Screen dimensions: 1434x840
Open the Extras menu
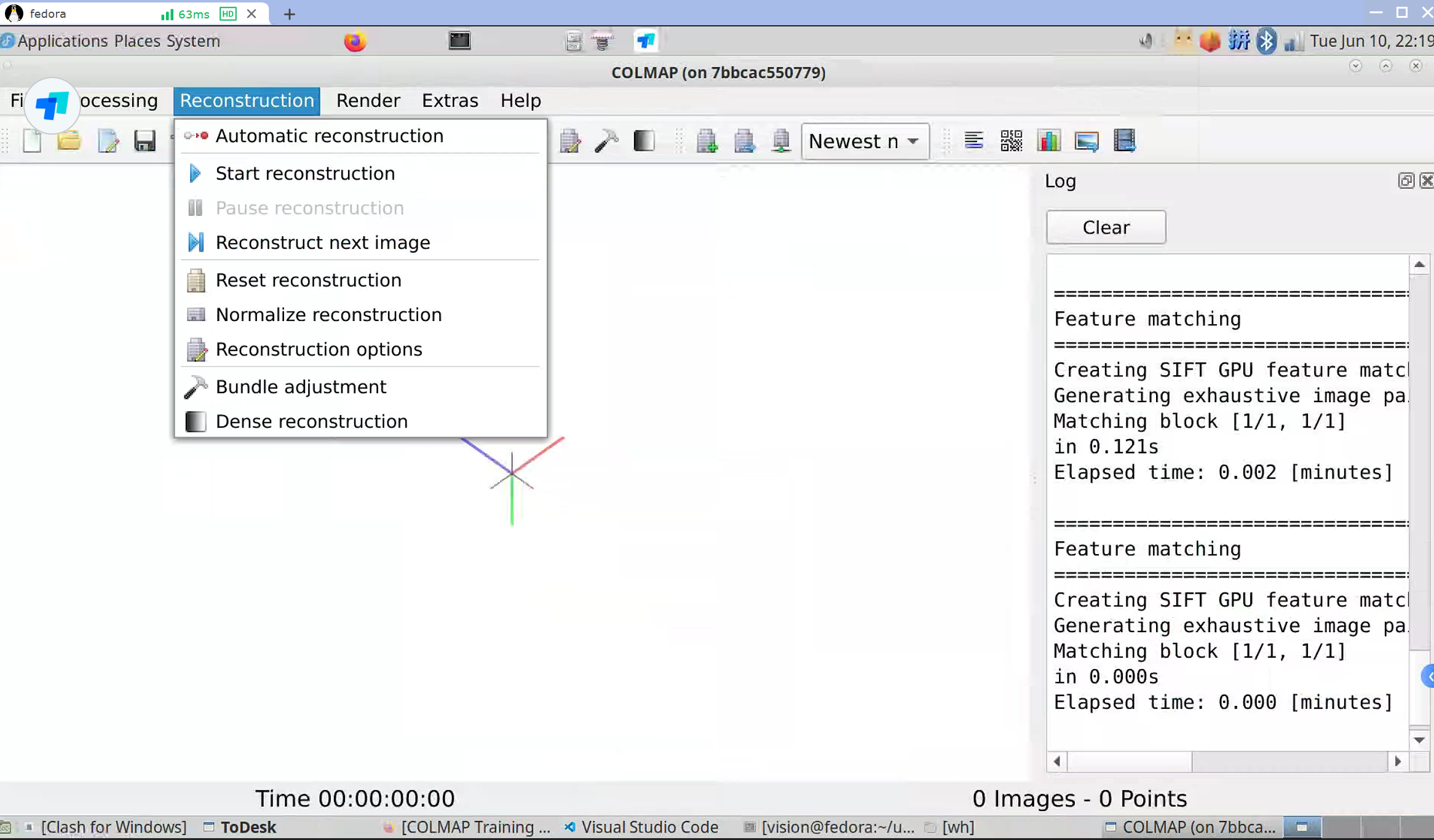click(x=450, y=101)
